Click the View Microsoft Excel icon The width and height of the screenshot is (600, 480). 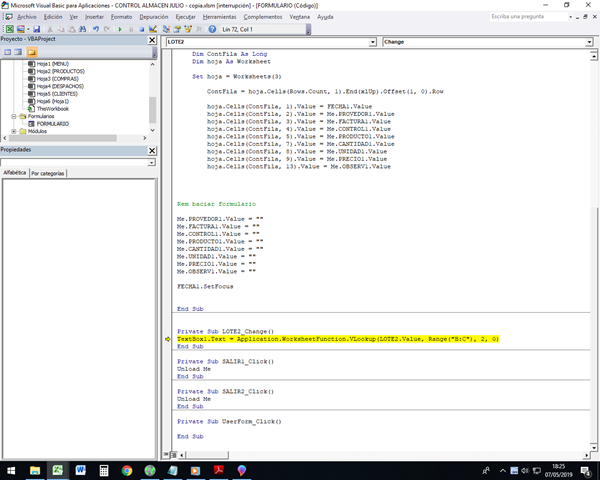[x=9, y=30]
